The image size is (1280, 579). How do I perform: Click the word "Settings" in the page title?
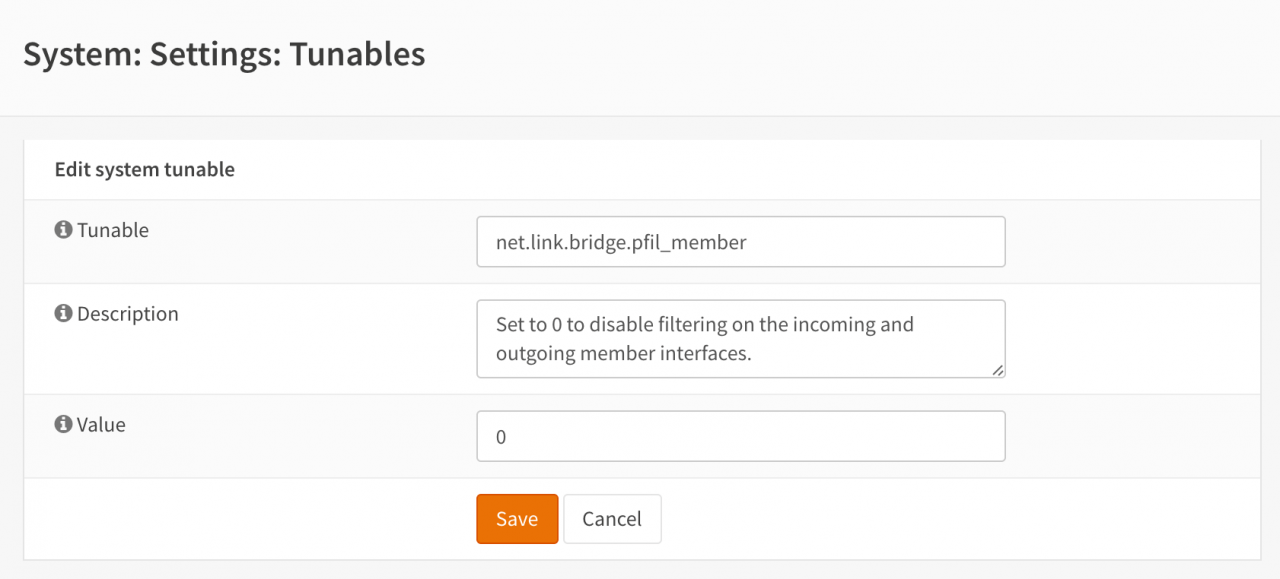[210, 54]
